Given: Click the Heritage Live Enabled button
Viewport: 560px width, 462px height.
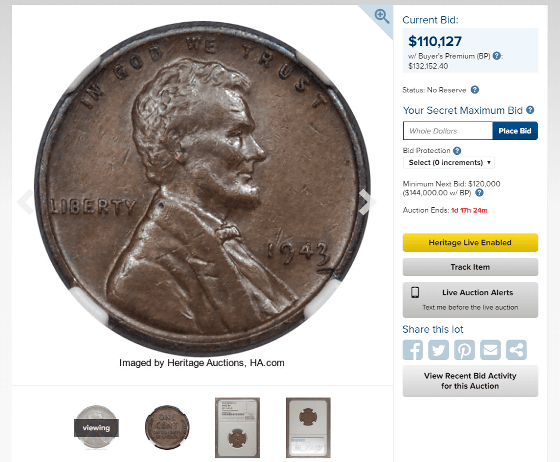Looking at the screenshot, I should click(x=470, y=242).
